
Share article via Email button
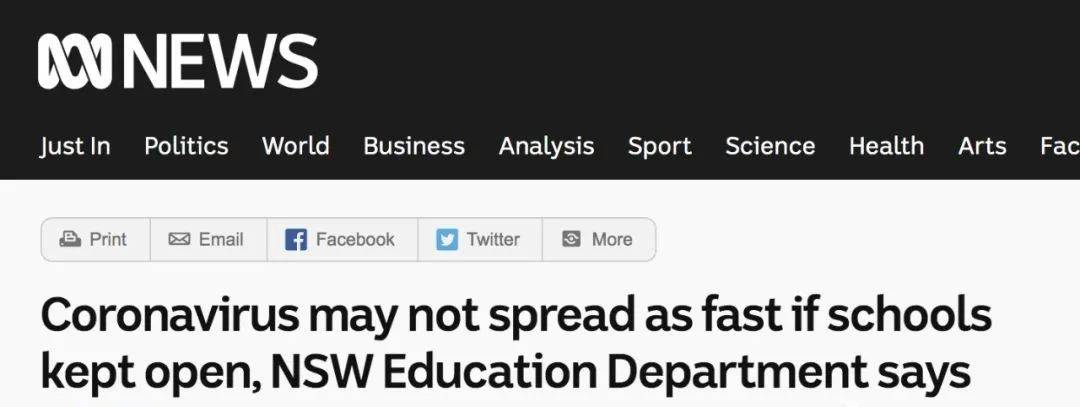pyautogui.click(x=209, y=240)
